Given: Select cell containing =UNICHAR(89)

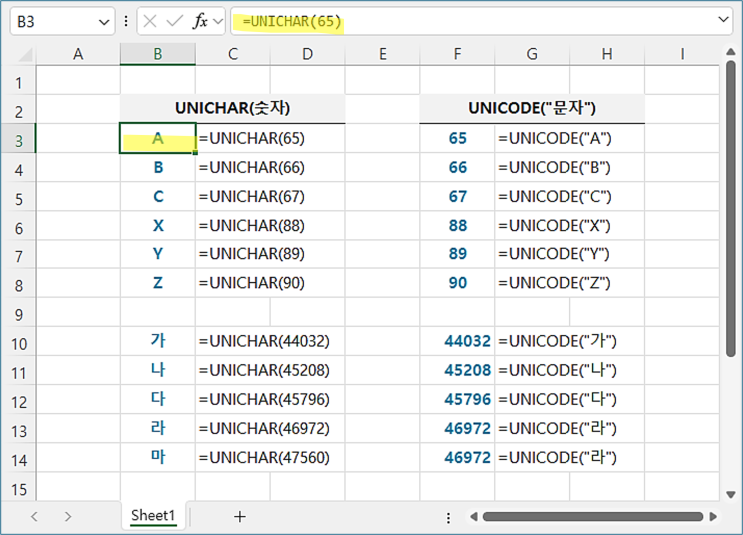Looking at the screenshot, I should 270,254.
